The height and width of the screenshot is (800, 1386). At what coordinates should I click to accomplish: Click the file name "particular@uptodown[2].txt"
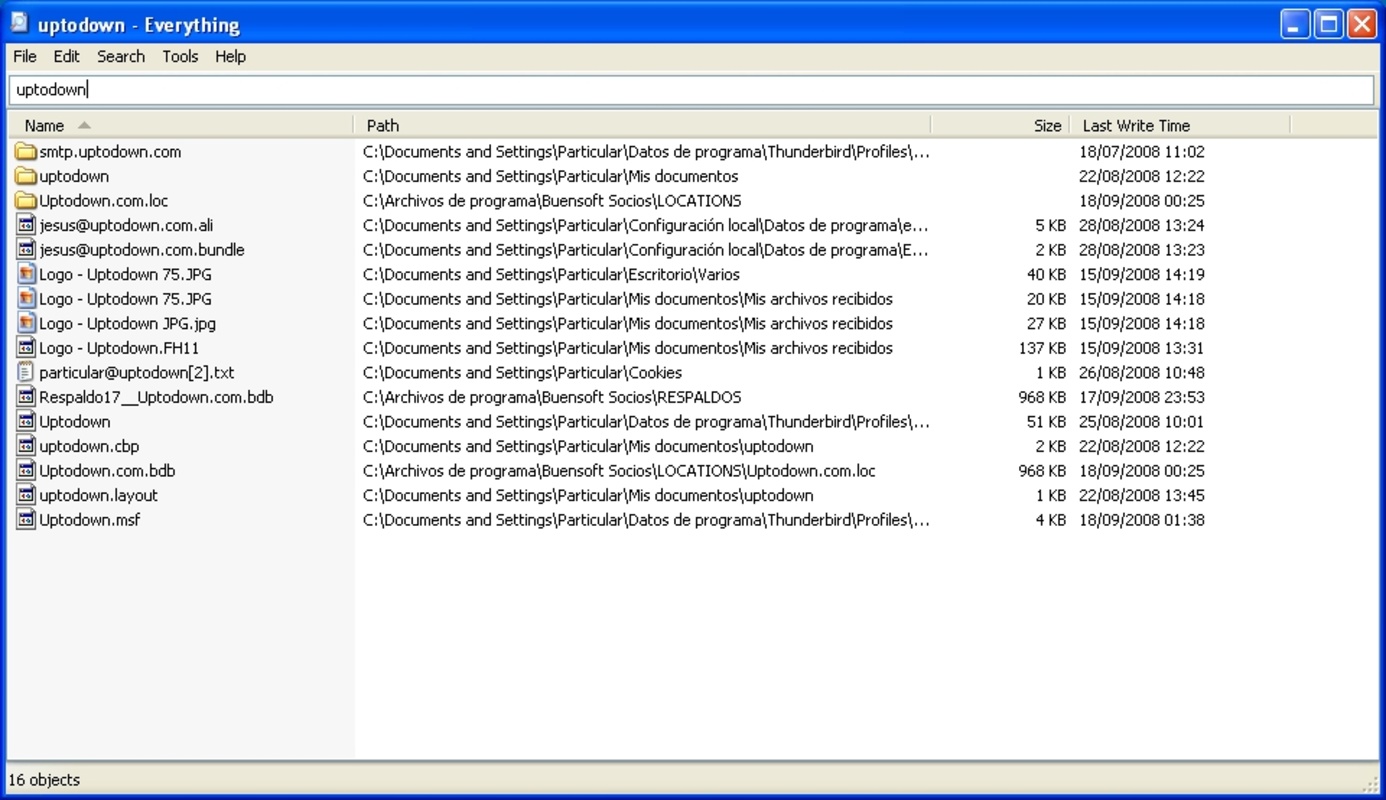click(x=137, y=373)
